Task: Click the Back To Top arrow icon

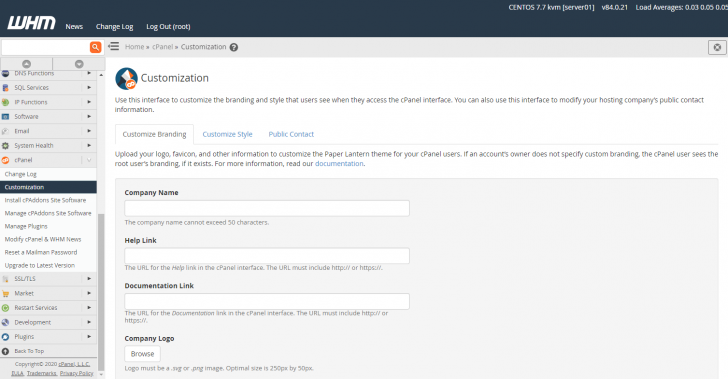Action: (x=6, y=351)
